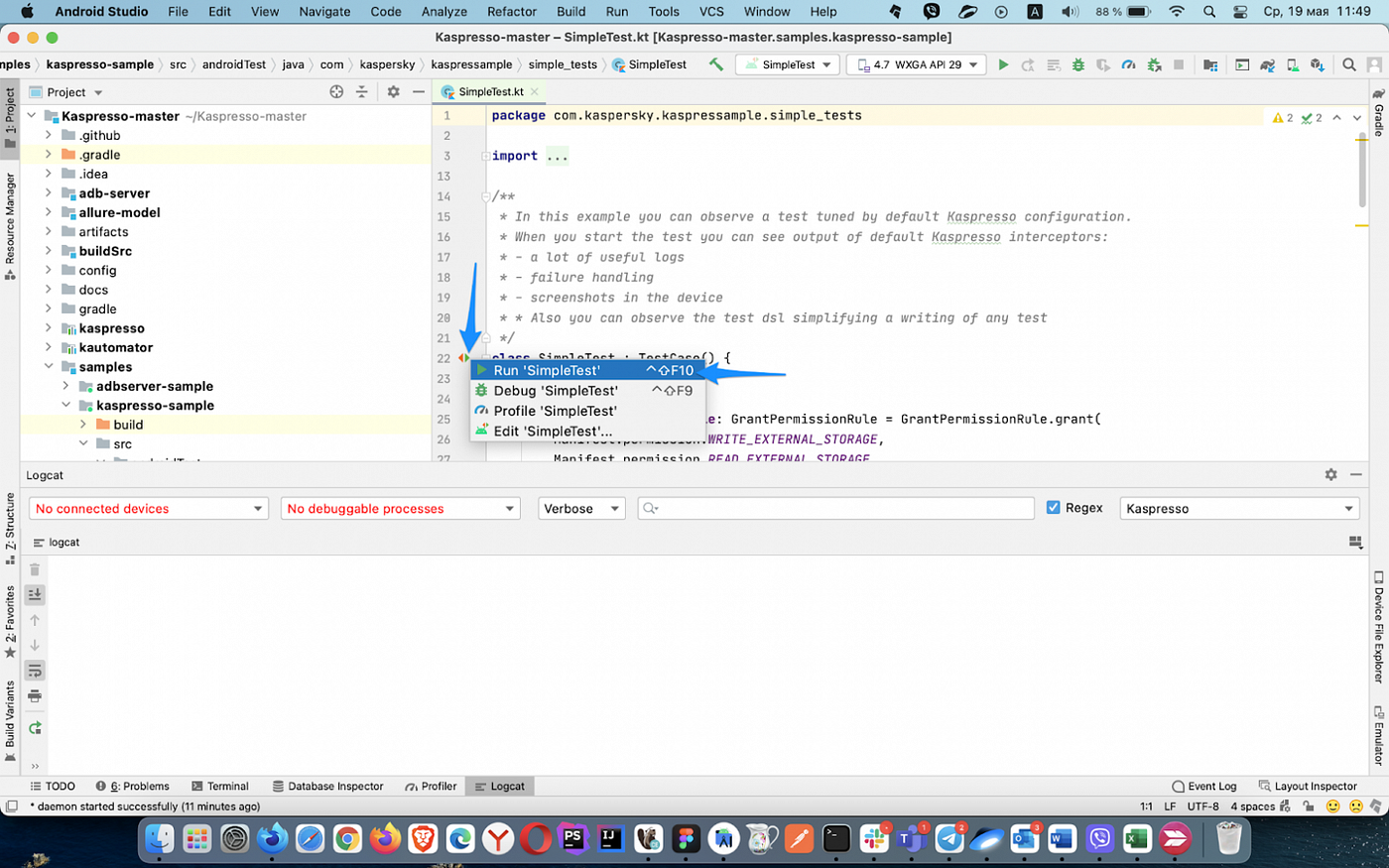Select Debug 'SimpleTest' menu entry

pos(586,391)
